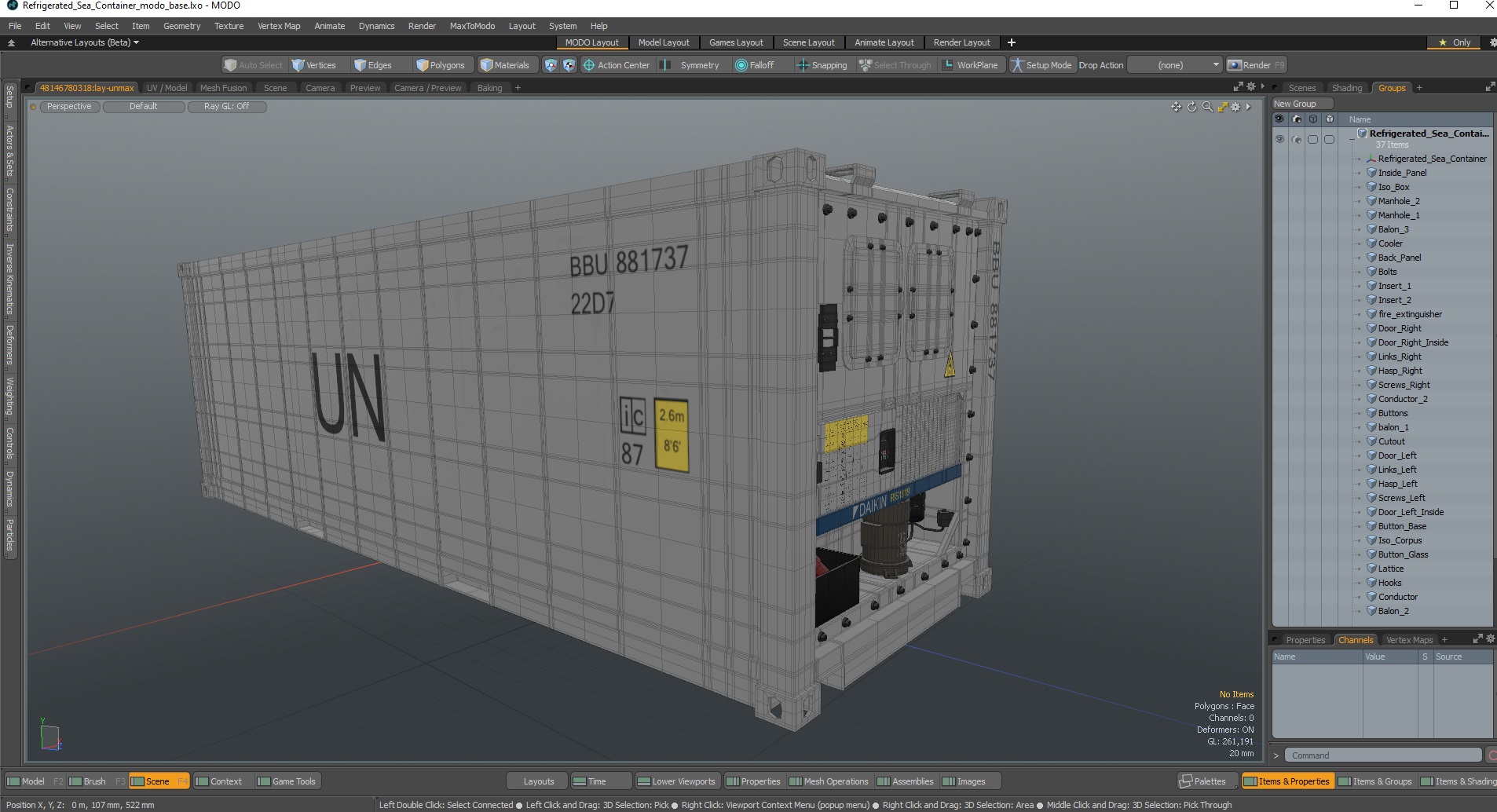Switch to Render Layout tab
The image size is (1497, 812).
(x=961, y=42)
